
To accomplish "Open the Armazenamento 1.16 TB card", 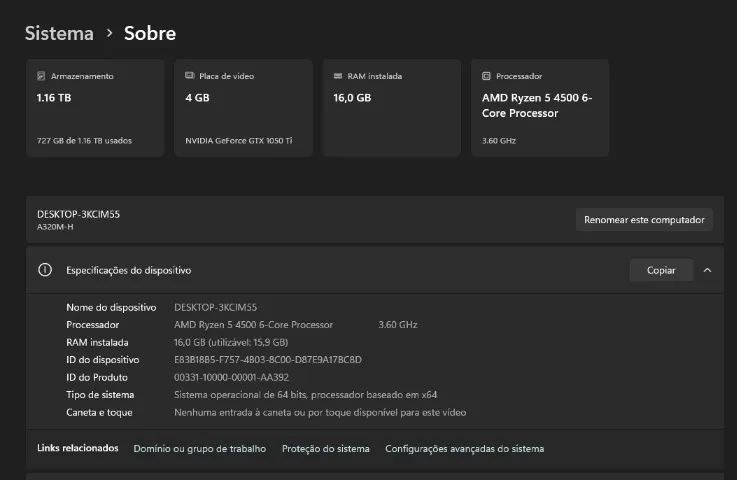I will click(95, 108).
